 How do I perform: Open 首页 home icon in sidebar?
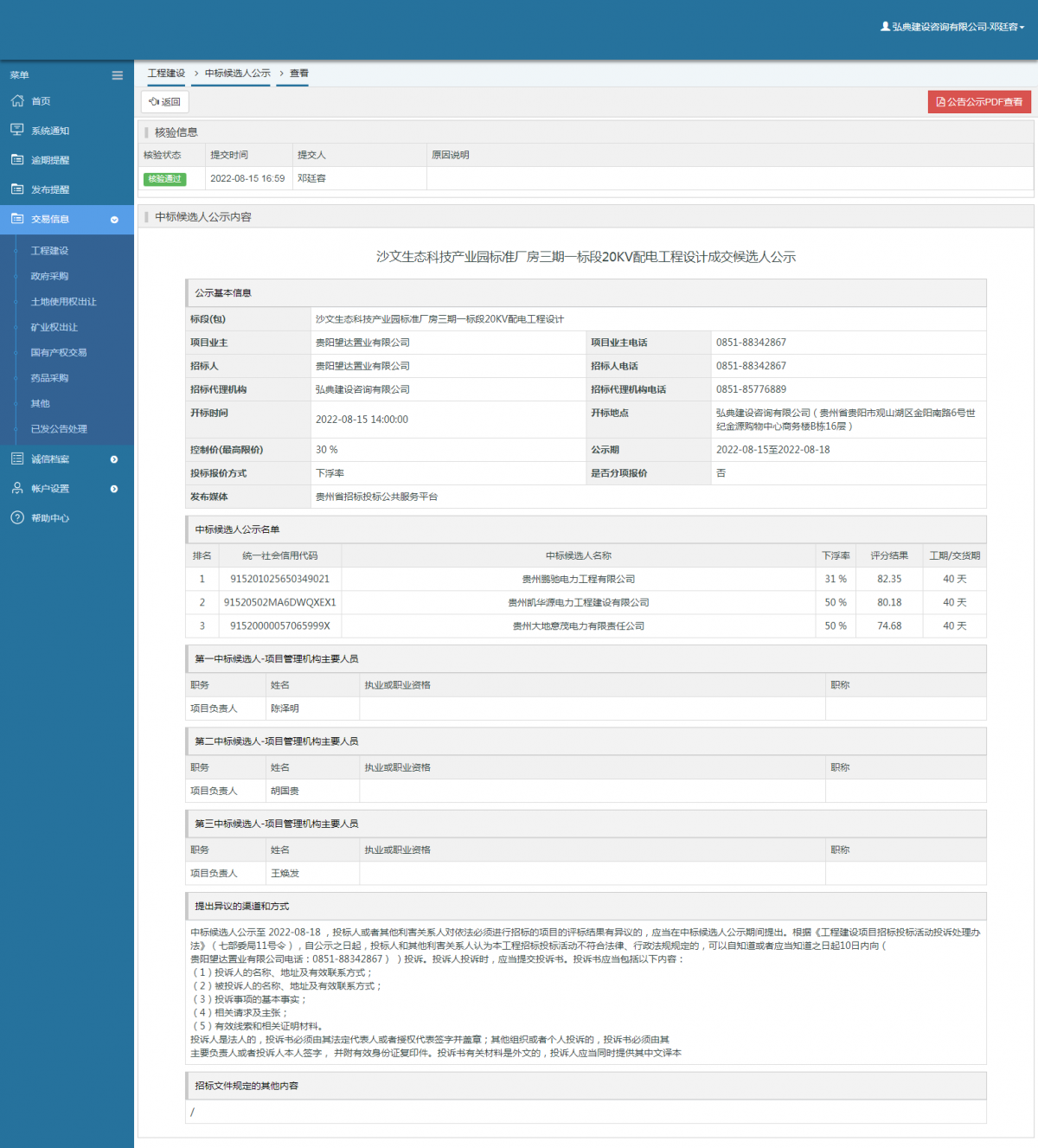coord(17,101)
